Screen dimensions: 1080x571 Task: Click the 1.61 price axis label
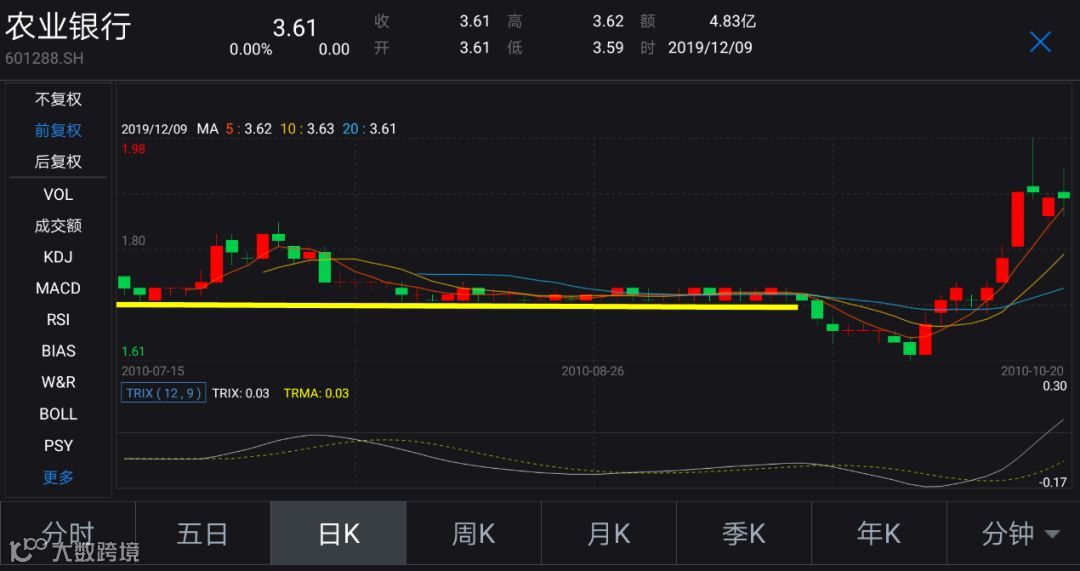tap(134, 351)
